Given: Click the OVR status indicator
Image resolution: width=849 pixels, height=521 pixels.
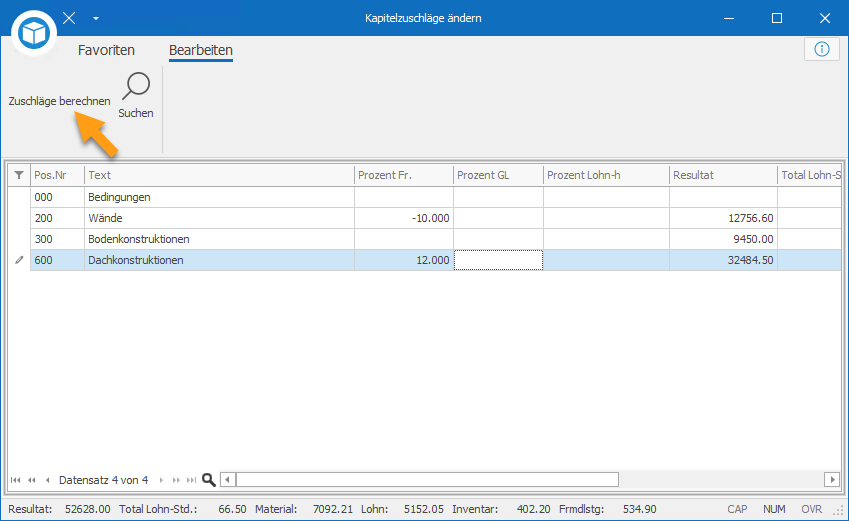Looking at the screenshot, I should pos(812,509).
